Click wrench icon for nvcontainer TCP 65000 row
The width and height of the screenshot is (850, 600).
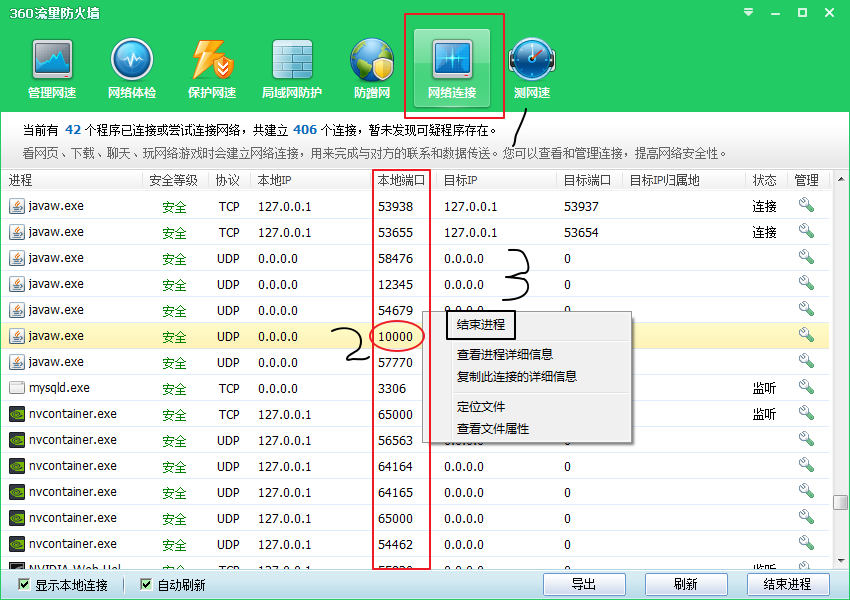click(x=806, y=413)
